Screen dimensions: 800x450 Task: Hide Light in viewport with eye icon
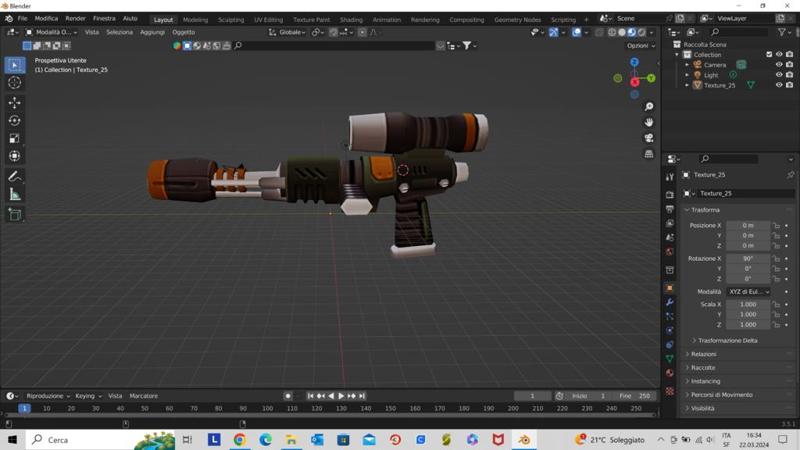[x=779, y=75]
